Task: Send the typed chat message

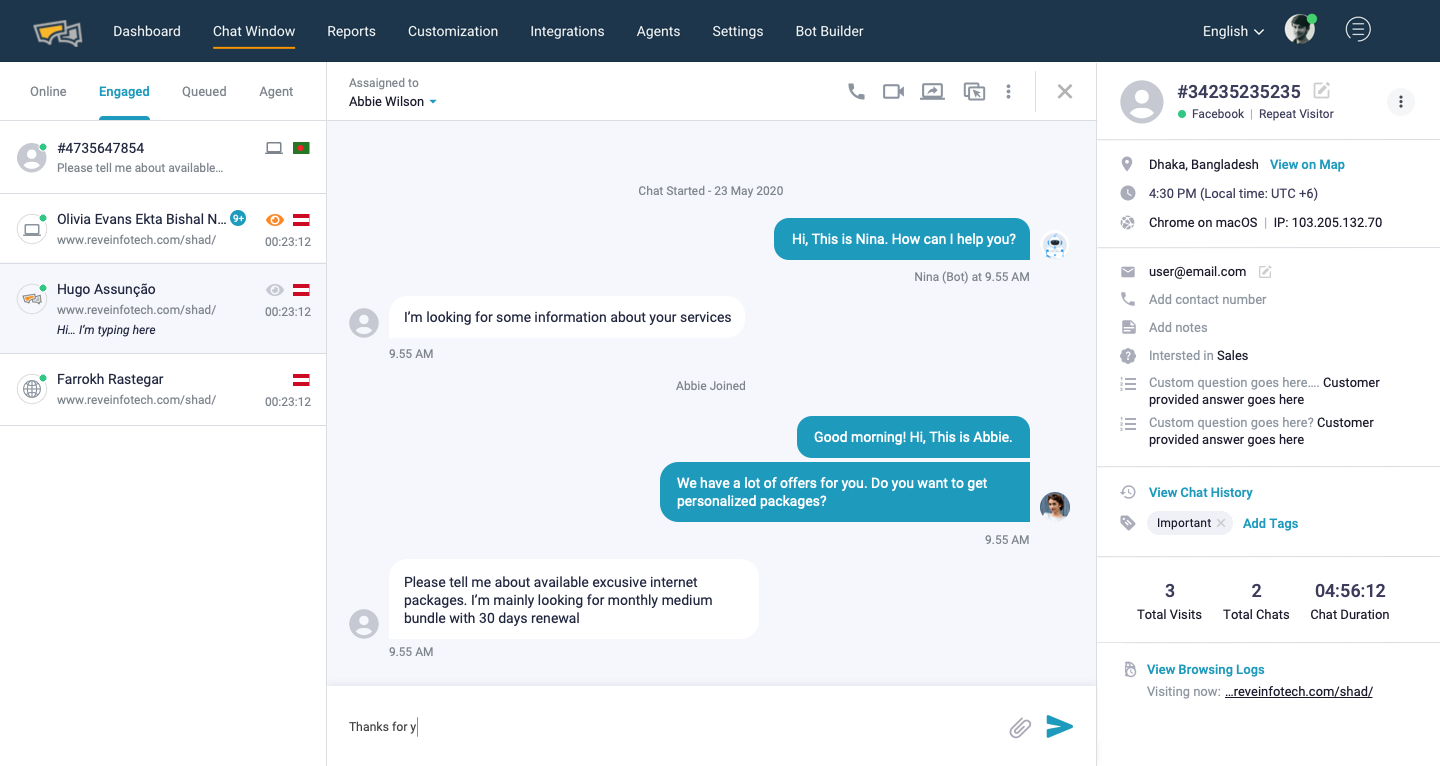Action: point(1060,727)
